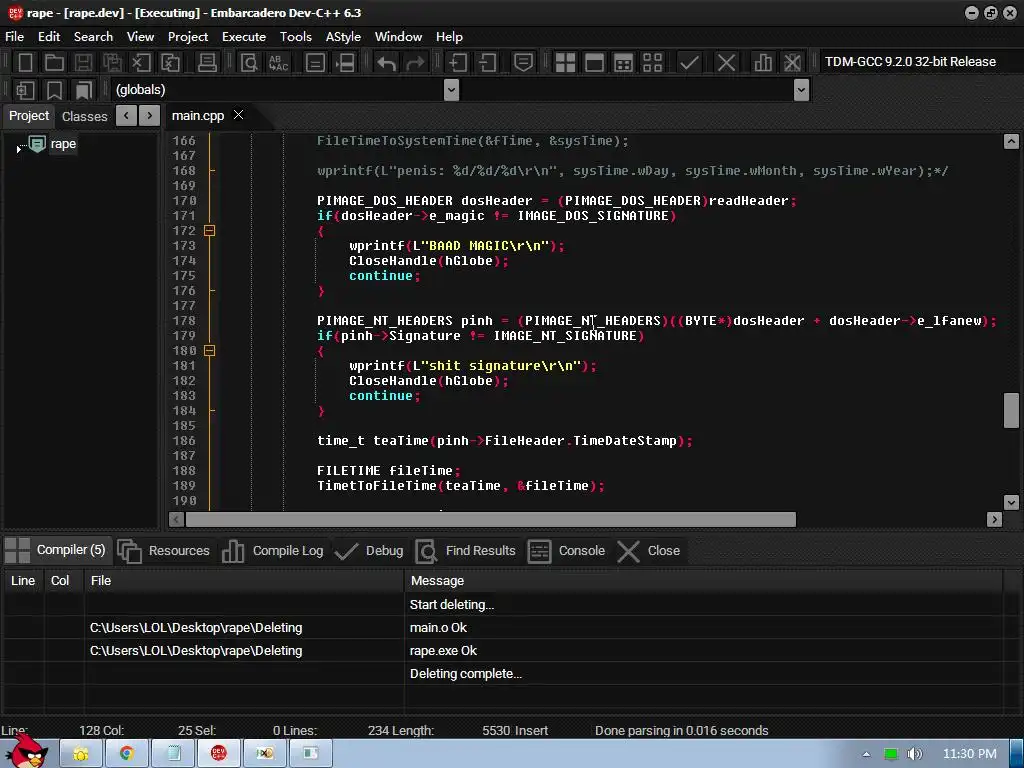This screenshot has width=1024, height=768.
Task: Open the Edit menu
Action: tap(49, 37)
